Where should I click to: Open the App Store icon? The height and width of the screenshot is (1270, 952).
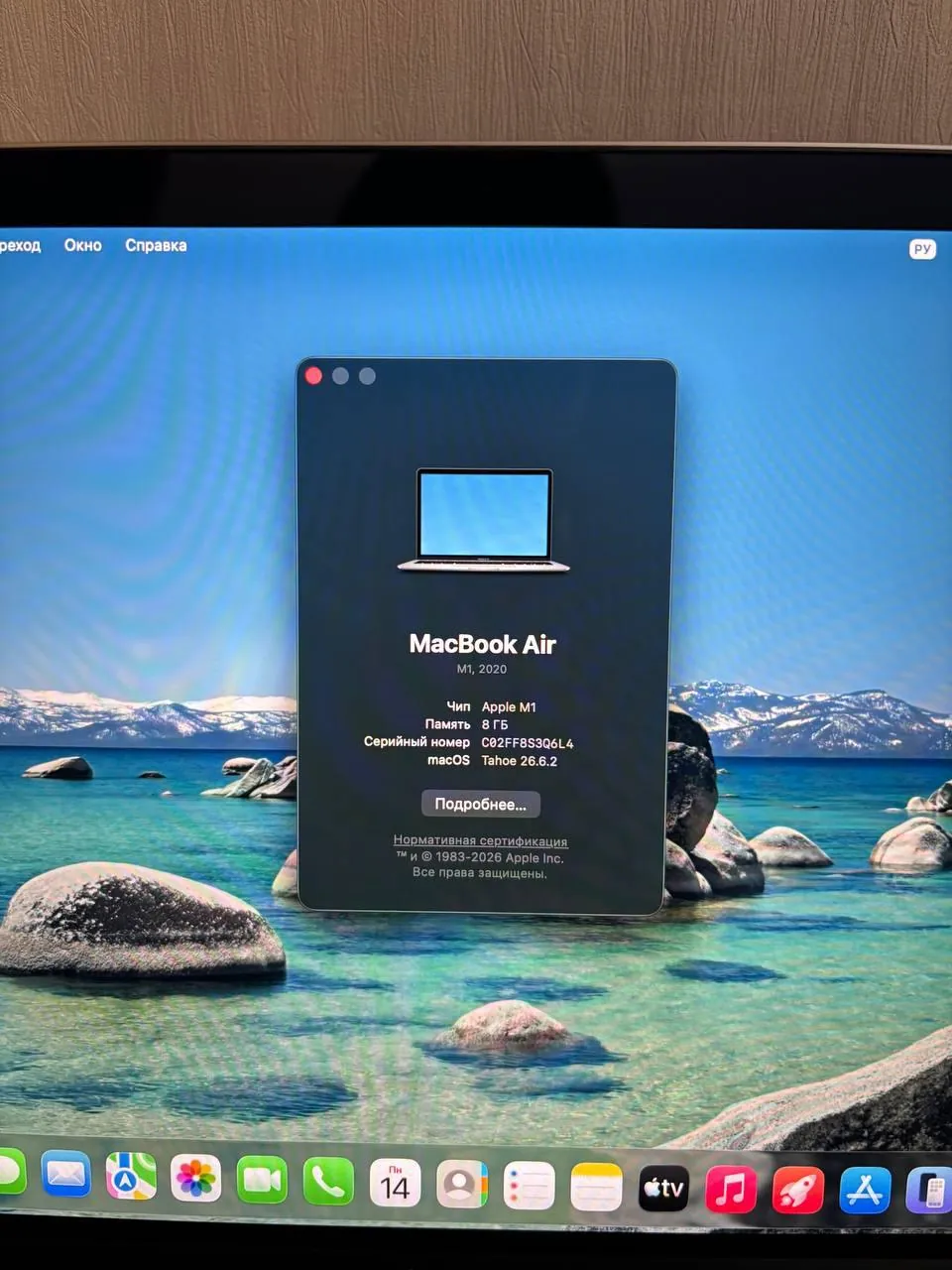(865, 1190)
